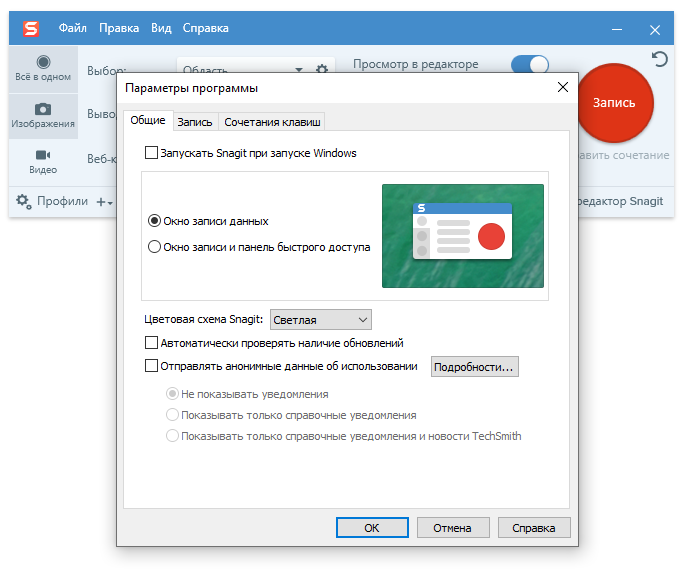Select Показывать только справочные уведомления option
This screenshot has width=694, height=572.
point(172,415)
